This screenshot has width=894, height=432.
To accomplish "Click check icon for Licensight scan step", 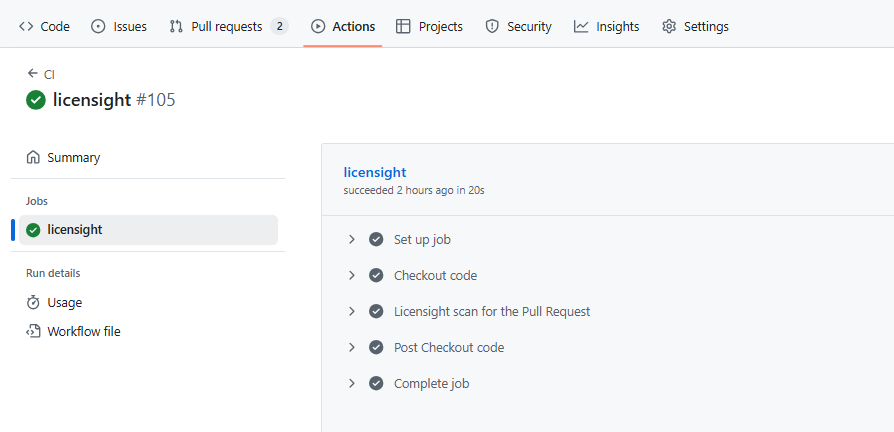I will 376,311.
